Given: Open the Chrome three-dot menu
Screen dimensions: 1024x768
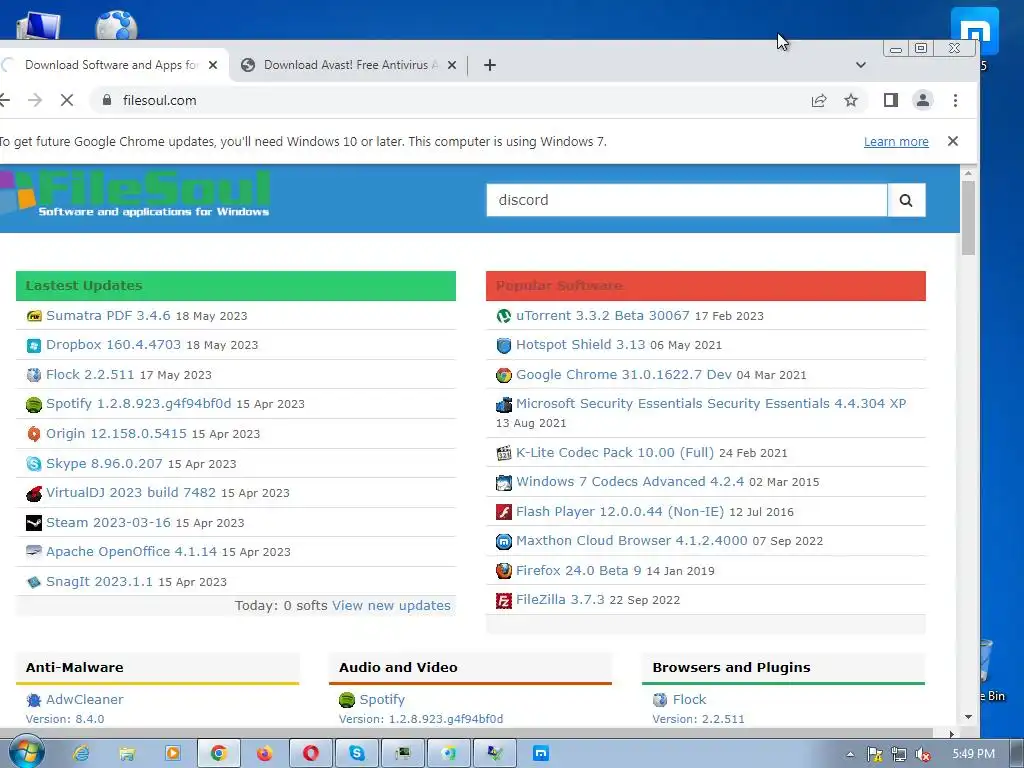Looking at the screenshot, I should tap(955, 100).
